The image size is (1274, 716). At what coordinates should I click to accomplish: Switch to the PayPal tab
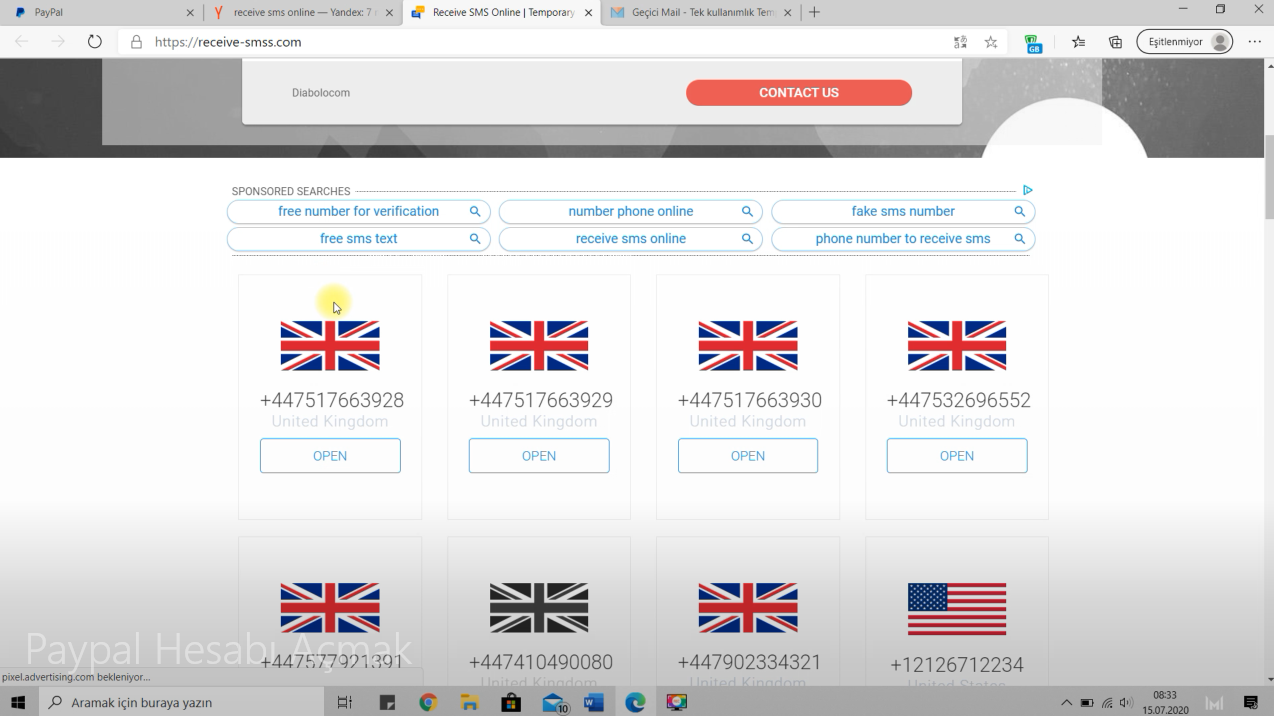(x=101, y=13)
